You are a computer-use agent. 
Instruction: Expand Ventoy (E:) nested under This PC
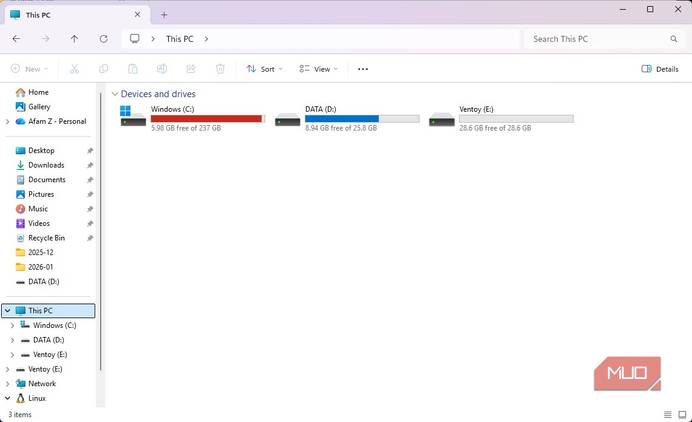(x=12, y=355)
